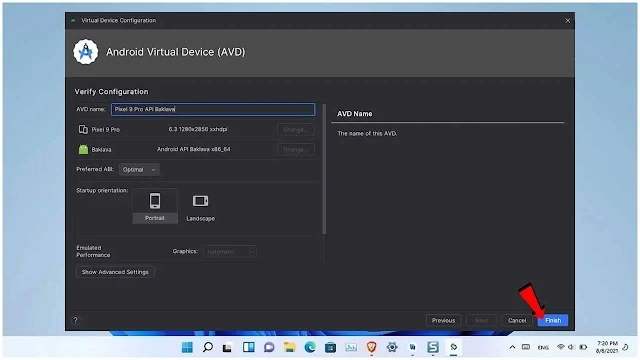
Task: Close the Virtual Device Configuration dialog
Action: click(567, 20)
